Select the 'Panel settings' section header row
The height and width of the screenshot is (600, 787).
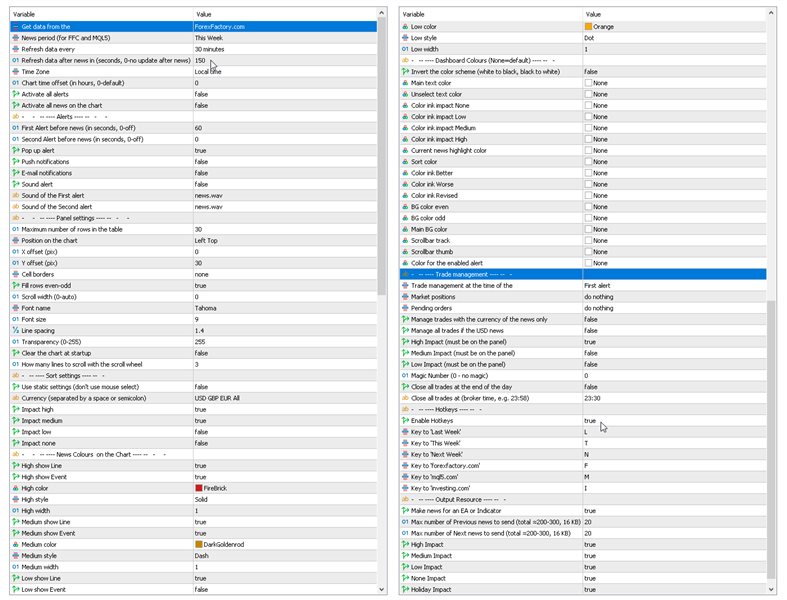(193, 218)
